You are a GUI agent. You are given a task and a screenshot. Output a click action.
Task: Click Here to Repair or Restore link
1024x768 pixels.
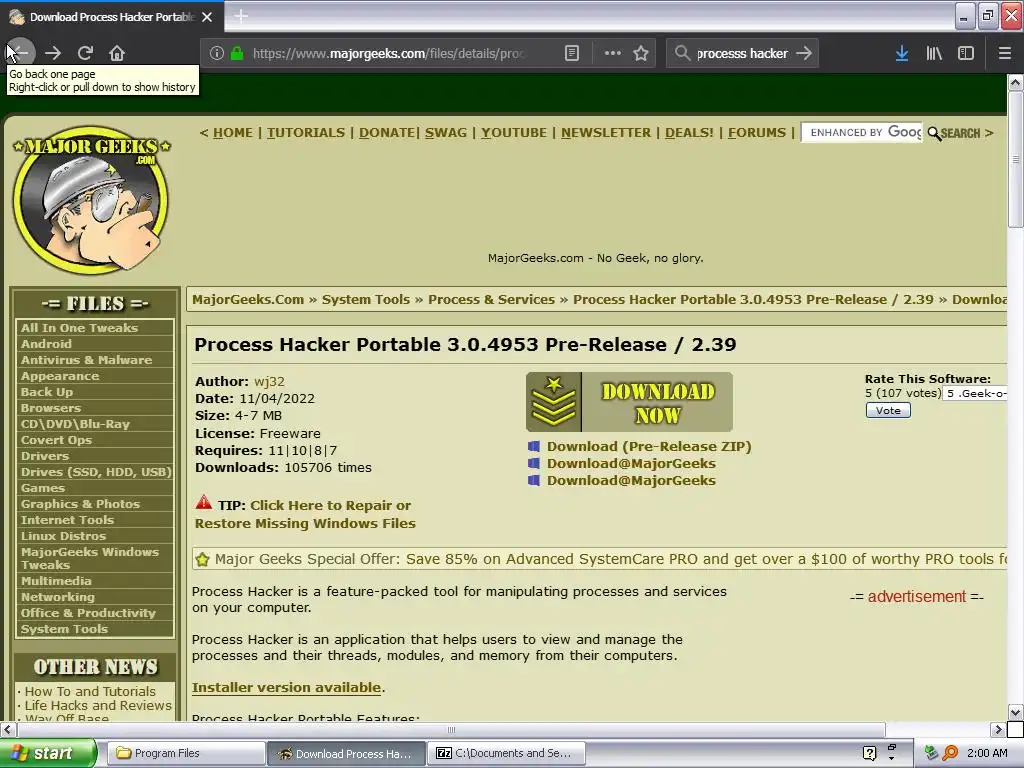tap(305, 515)
